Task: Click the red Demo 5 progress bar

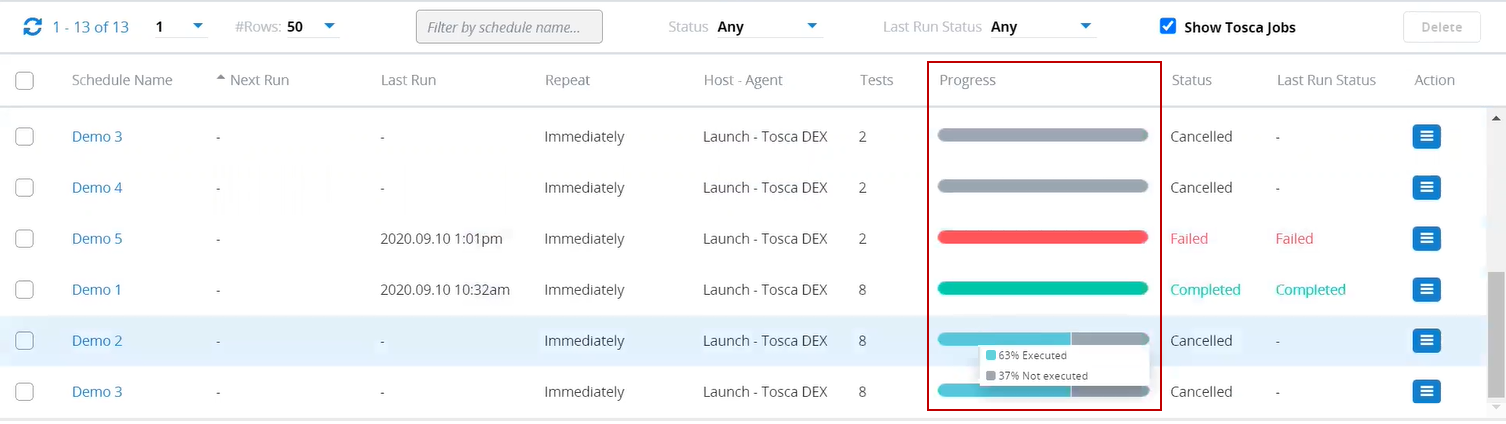Action: click(x=1042, y=238)
